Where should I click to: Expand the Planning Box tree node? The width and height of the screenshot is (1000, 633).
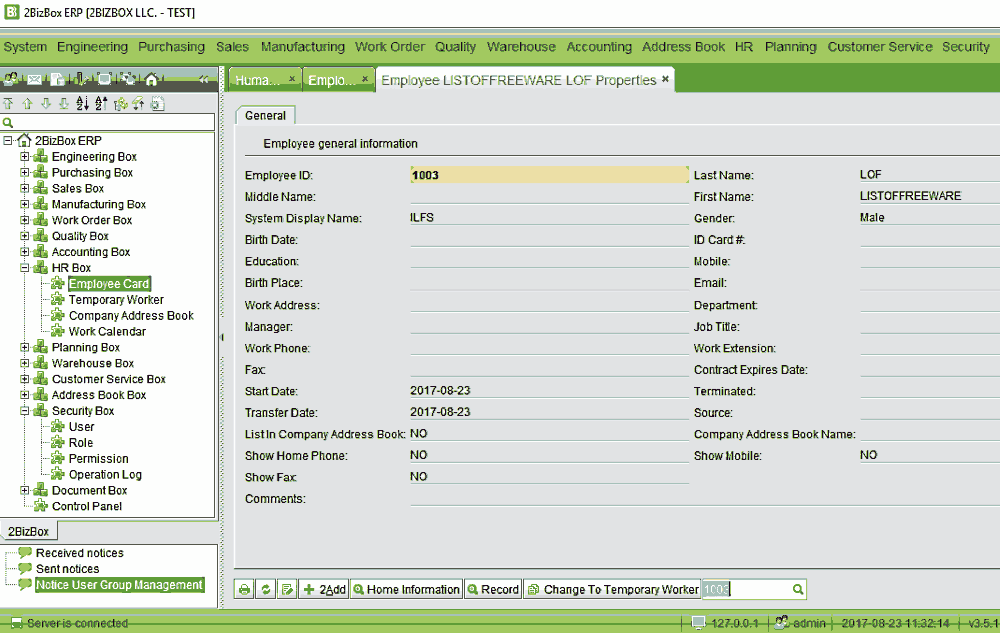[24, 347]
